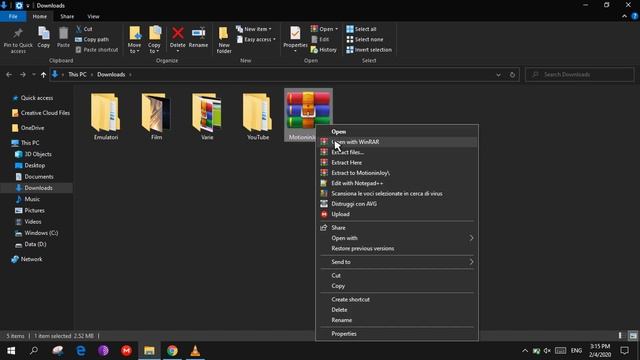Viewport: 640px width, 360px height.
Task: Choose Distruggi con AVG in the context menu
Action: [397, 204]
